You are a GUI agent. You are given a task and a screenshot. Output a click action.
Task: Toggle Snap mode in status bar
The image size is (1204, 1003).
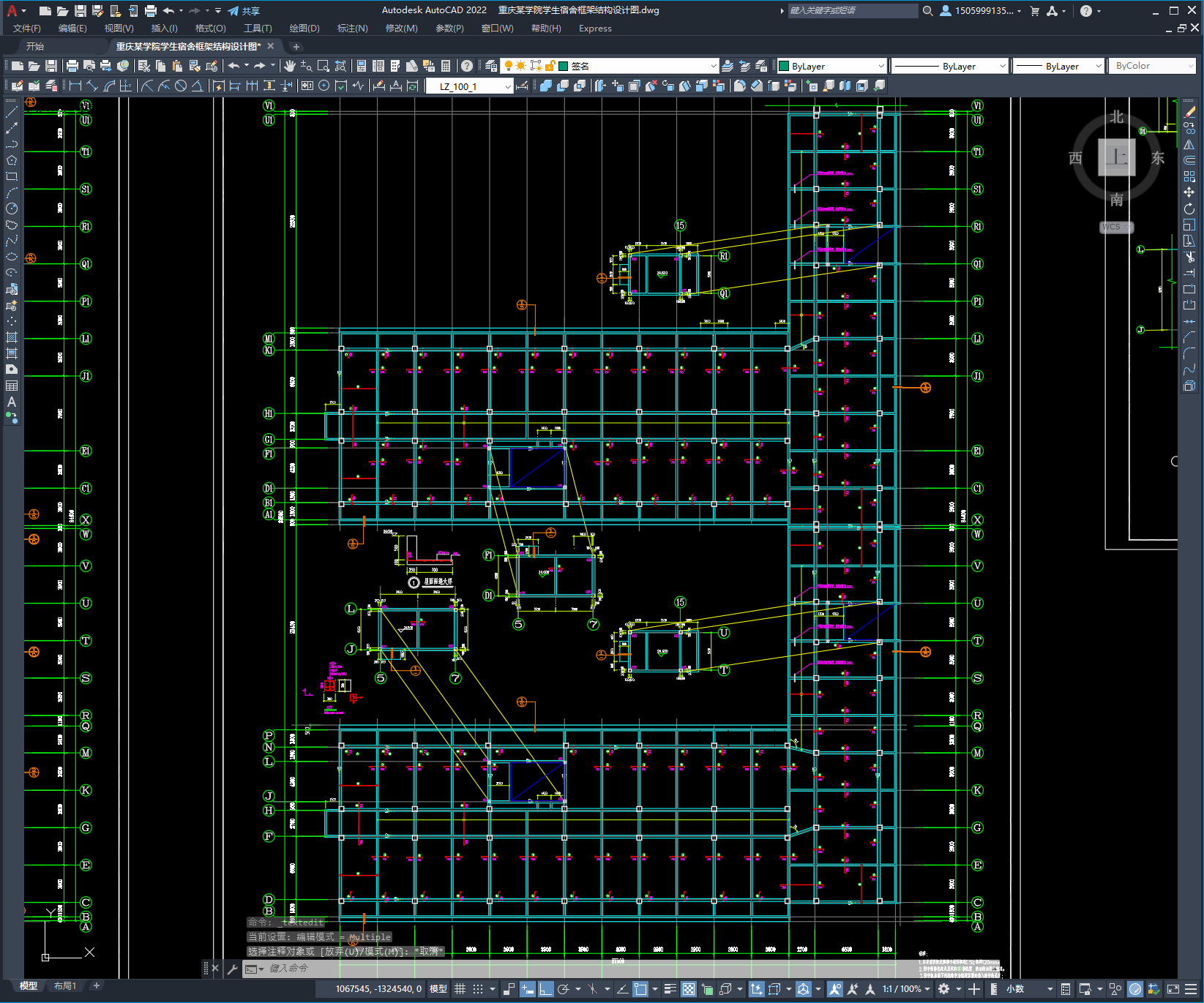(478, 989)
